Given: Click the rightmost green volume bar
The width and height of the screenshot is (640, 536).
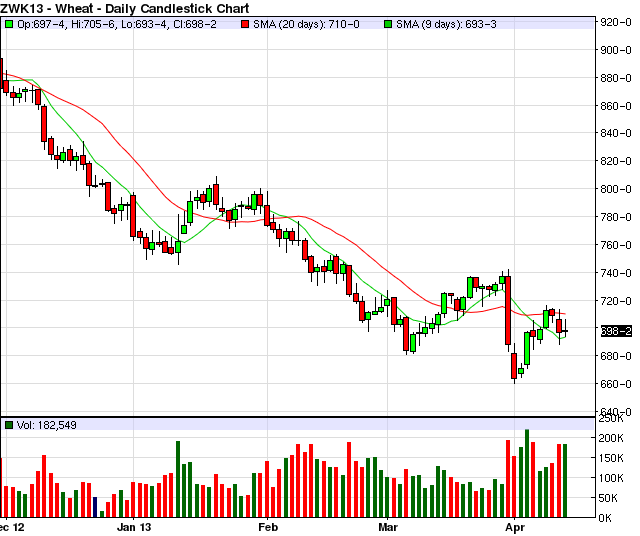Looking at the screenshot, I should [x=565, y=481].
